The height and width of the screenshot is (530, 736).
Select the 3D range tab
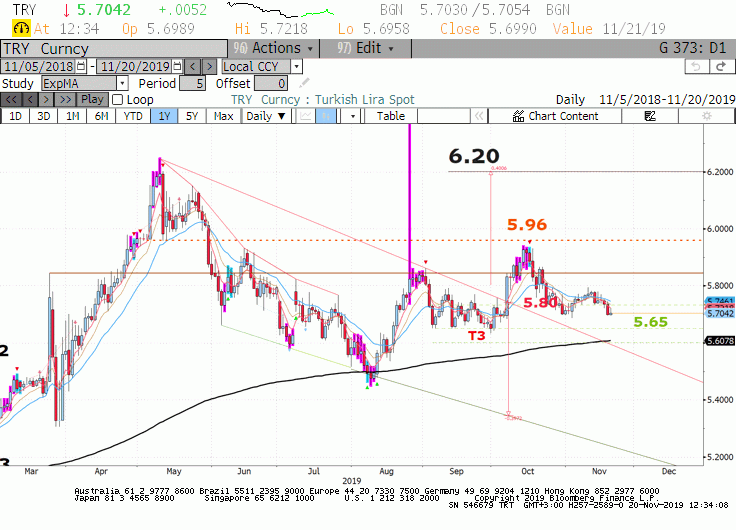pos(44,116)
